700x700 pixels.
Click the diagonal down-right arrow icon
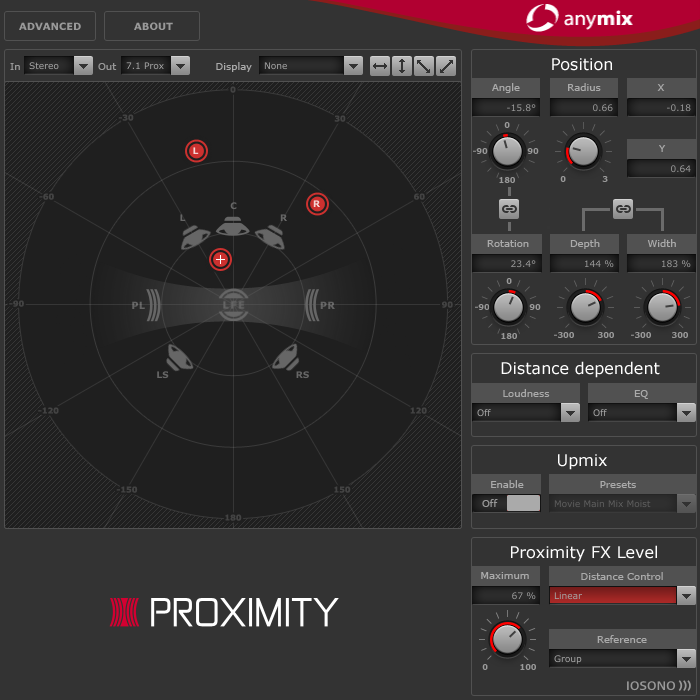tap(424, 66)
